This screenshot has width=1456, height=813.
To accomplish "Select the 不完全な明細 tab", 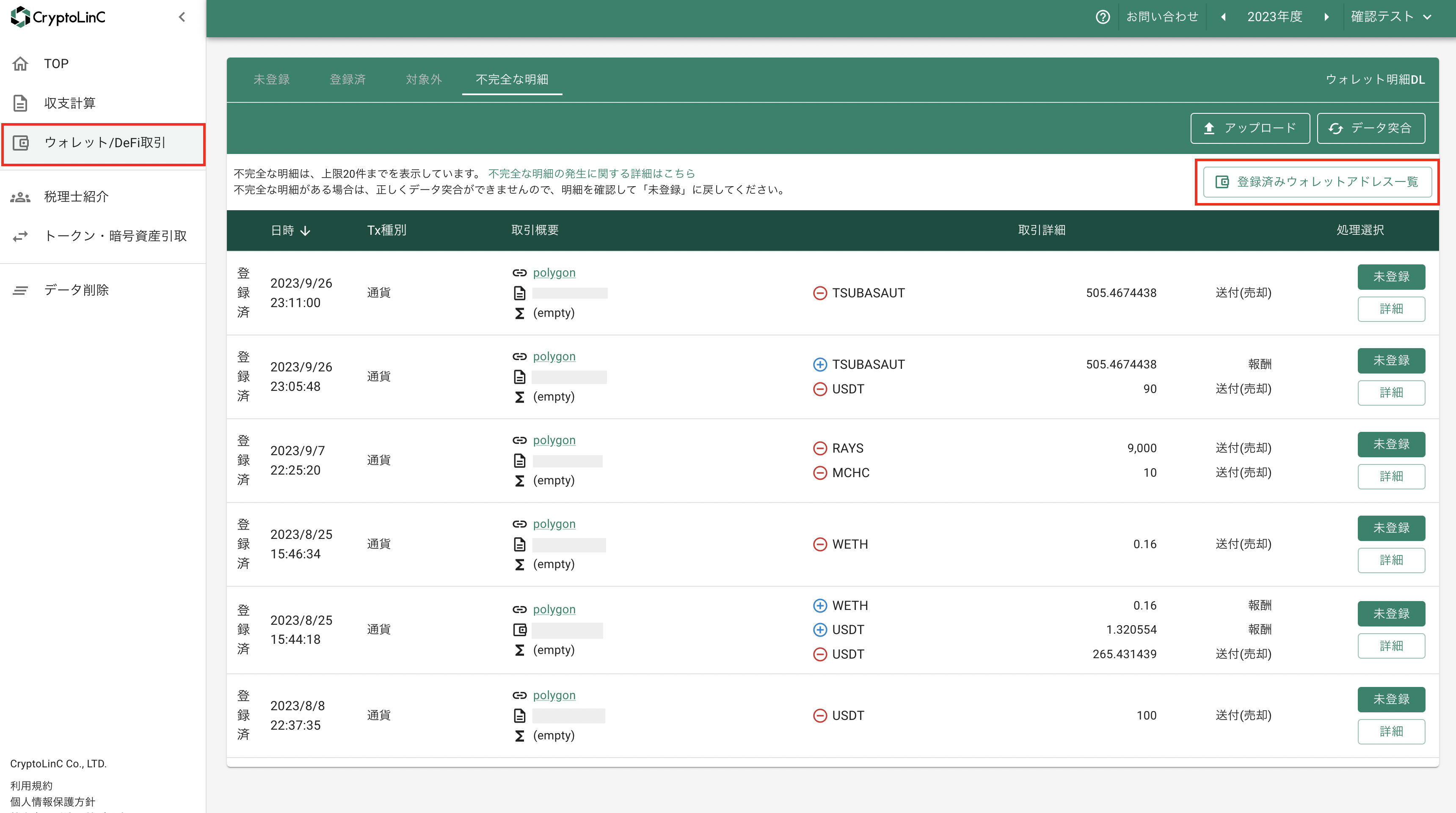I will pos(512,80).
